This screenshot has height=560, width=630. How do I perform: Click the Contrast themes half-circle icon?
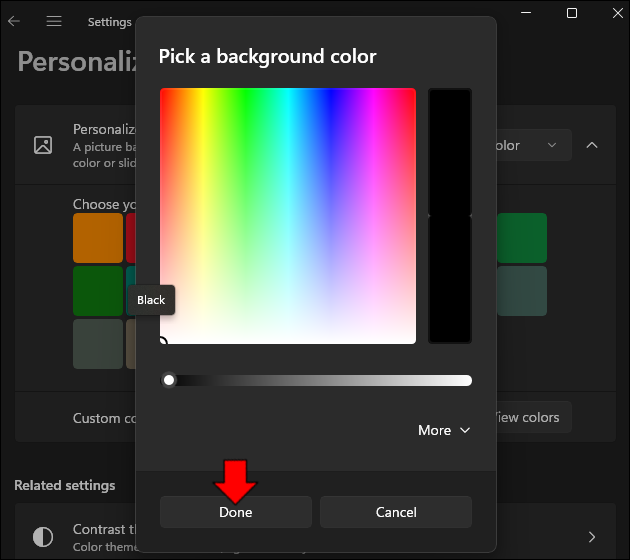43,537
